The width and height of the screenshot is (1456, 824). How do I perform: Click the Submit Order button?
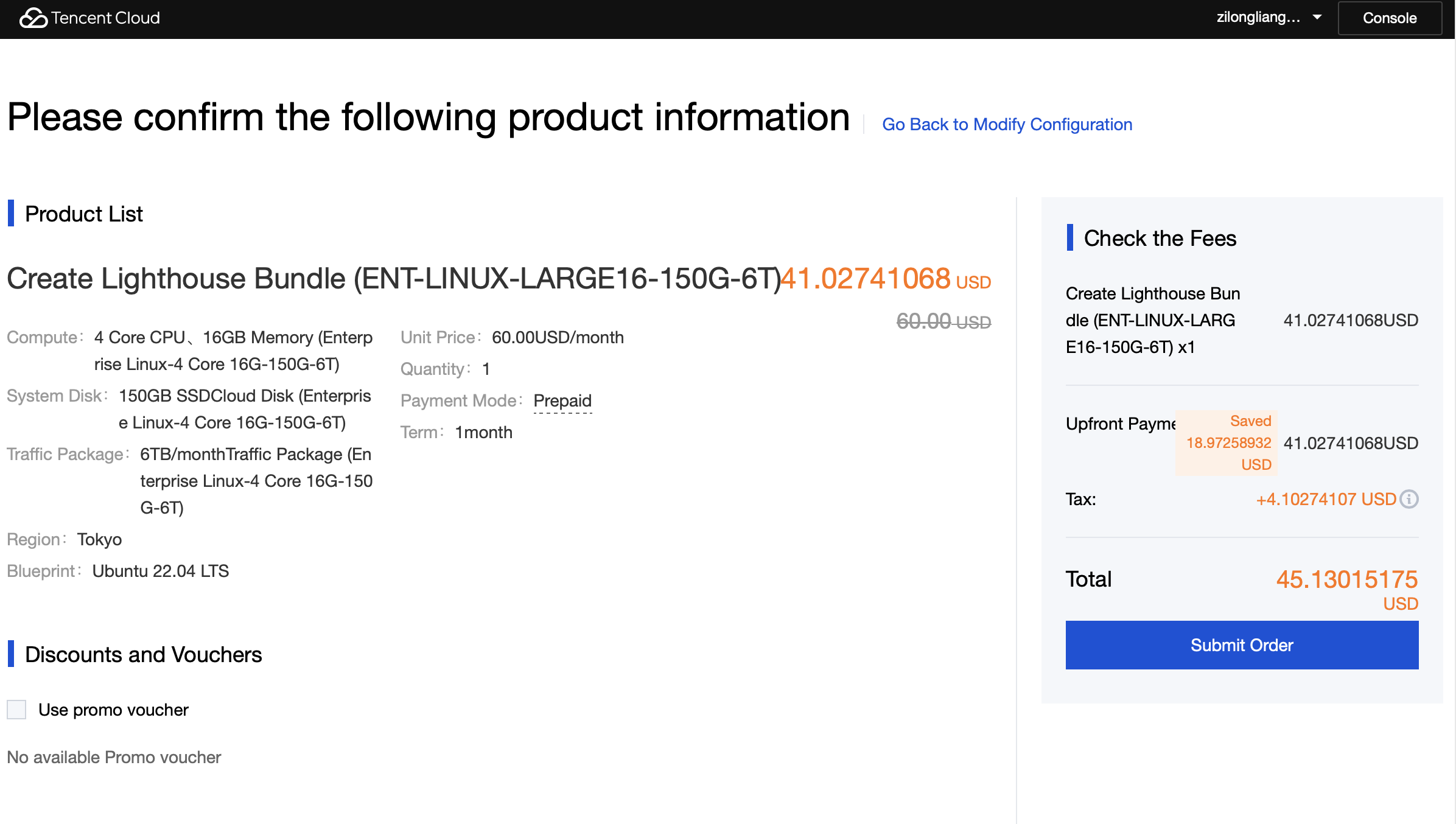(x=1242, y=645)
